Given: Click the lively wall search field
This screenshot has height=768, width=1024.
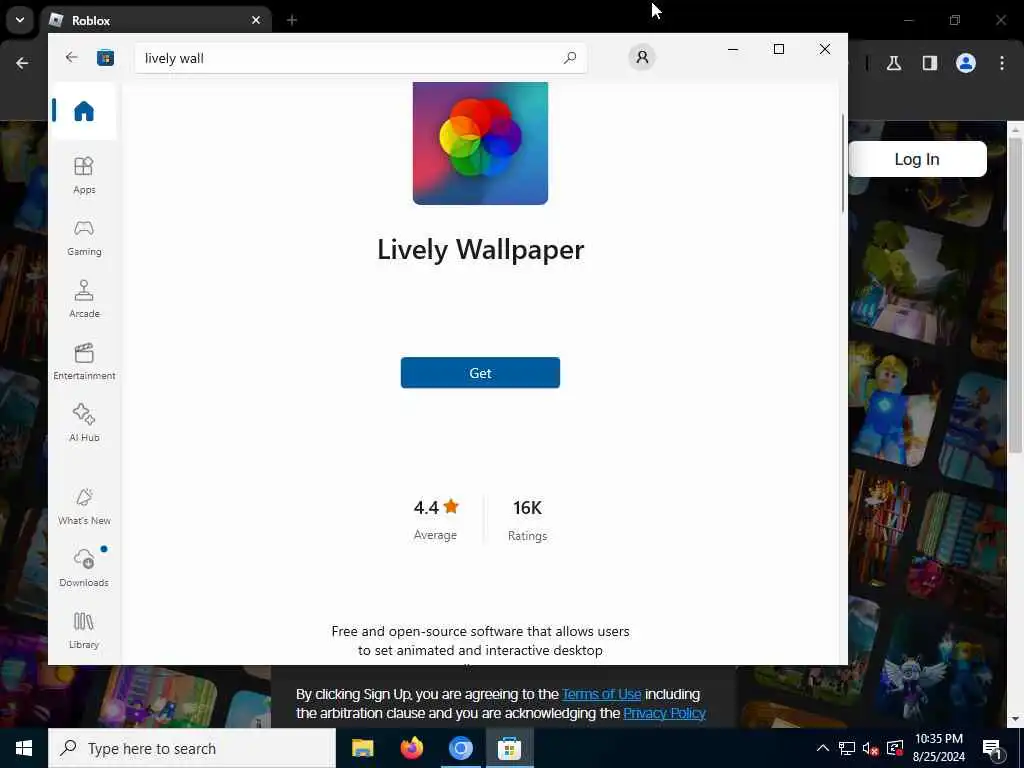Looking at the screenshot, I should click(360, 58).
